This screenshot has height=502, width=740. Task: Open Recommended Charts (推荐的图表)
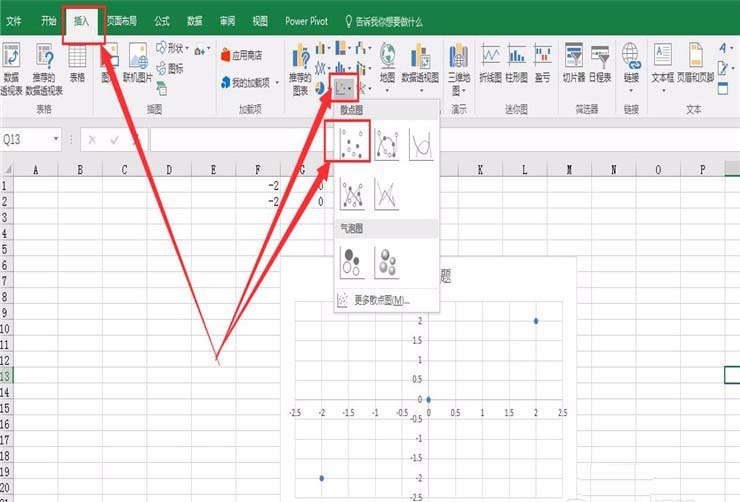click(300, 69)
